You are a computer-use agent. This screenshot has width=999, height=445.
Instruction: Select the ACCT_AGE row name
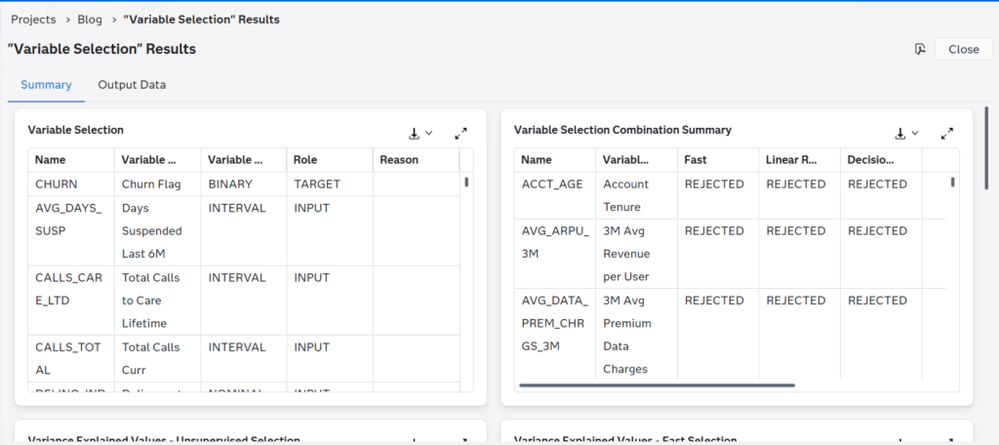pos(555,196)
